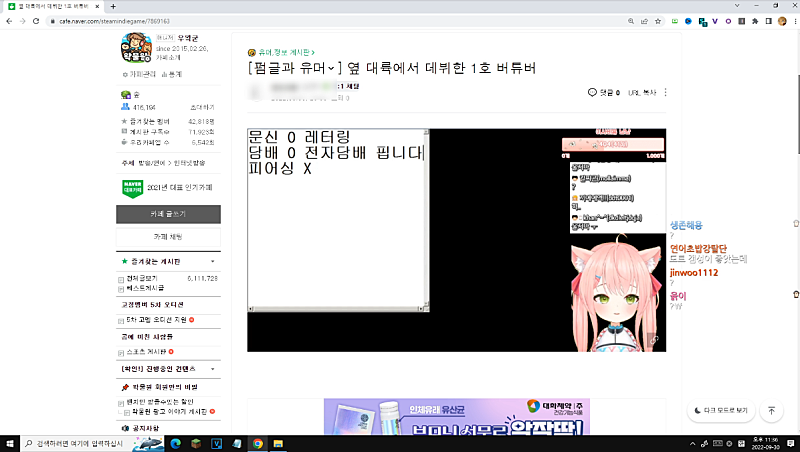Click the teal translate extension icon
Image resolution: width=800 pixels, height=452 pixels.
pos(703,22)
